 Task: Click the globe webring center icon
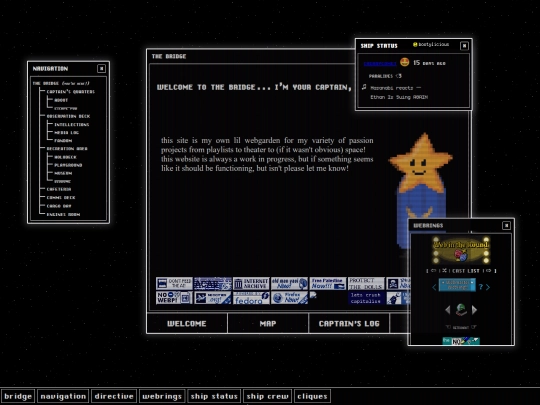(461, 310)
